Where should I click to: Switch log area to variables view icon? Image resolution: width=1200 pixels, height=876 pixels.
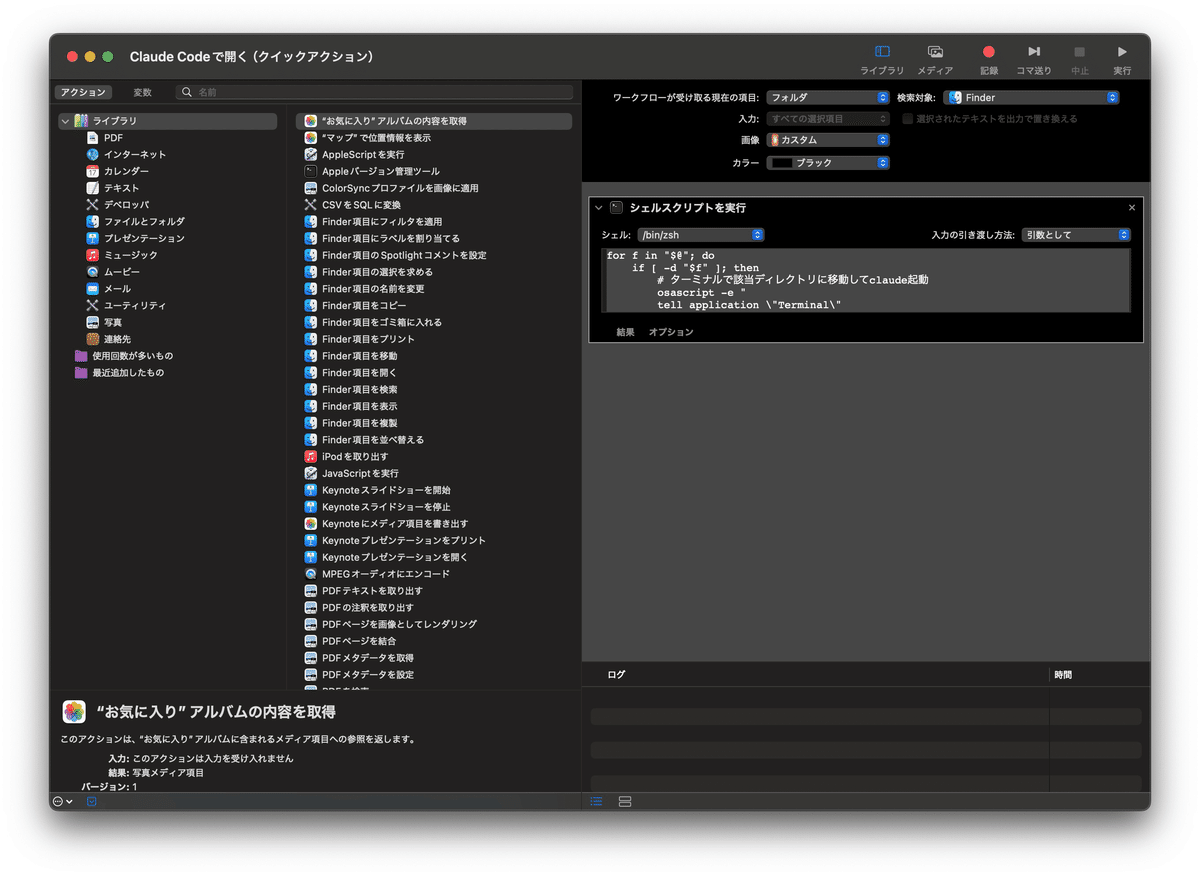[x=625, y=802]
